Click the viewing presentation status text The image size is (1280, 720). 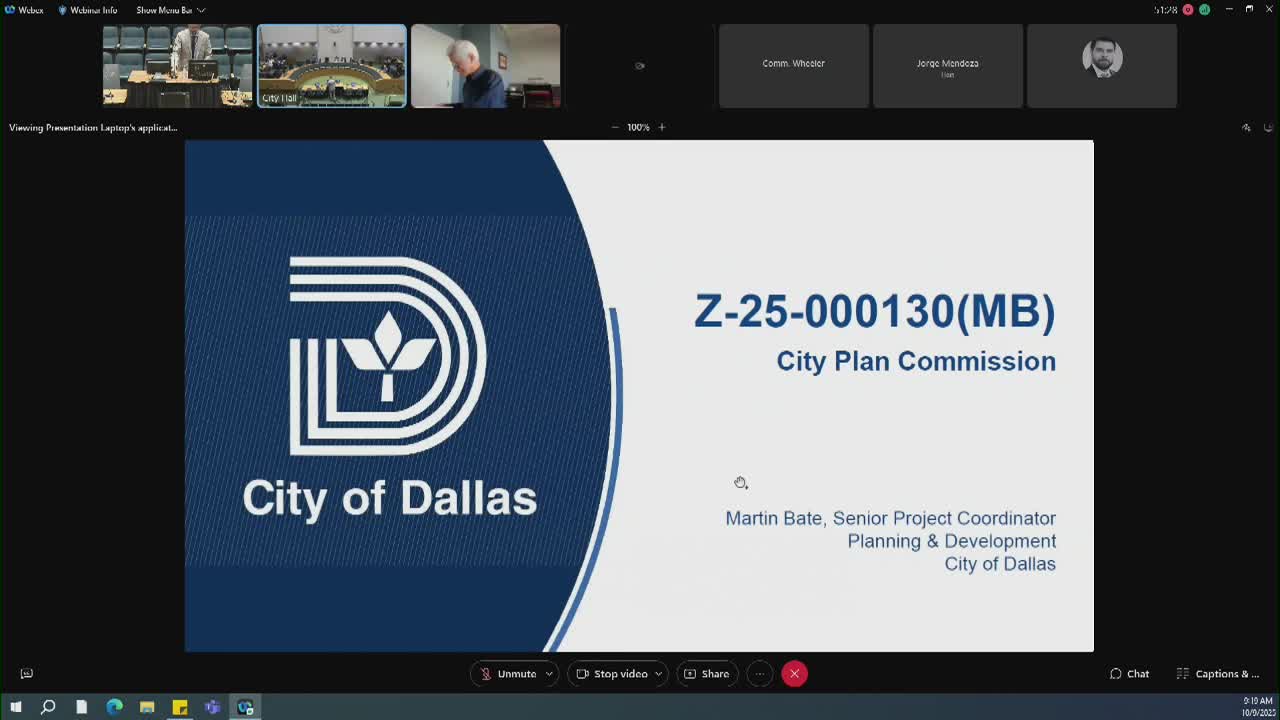pyautogui.click(x=93, y=127)
